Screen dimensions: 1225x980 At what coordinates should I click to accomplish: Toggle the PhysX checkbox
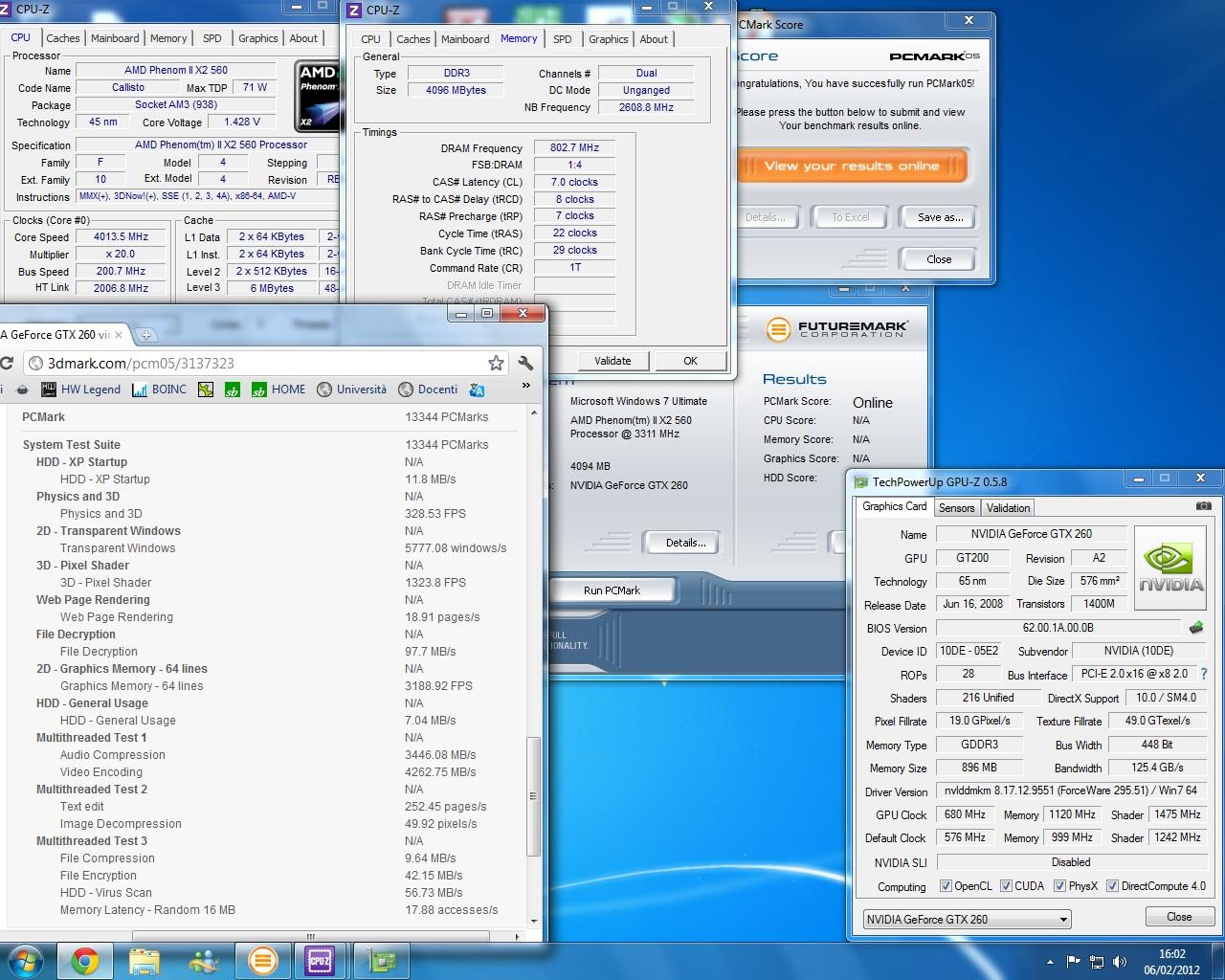coord(1059,886)
